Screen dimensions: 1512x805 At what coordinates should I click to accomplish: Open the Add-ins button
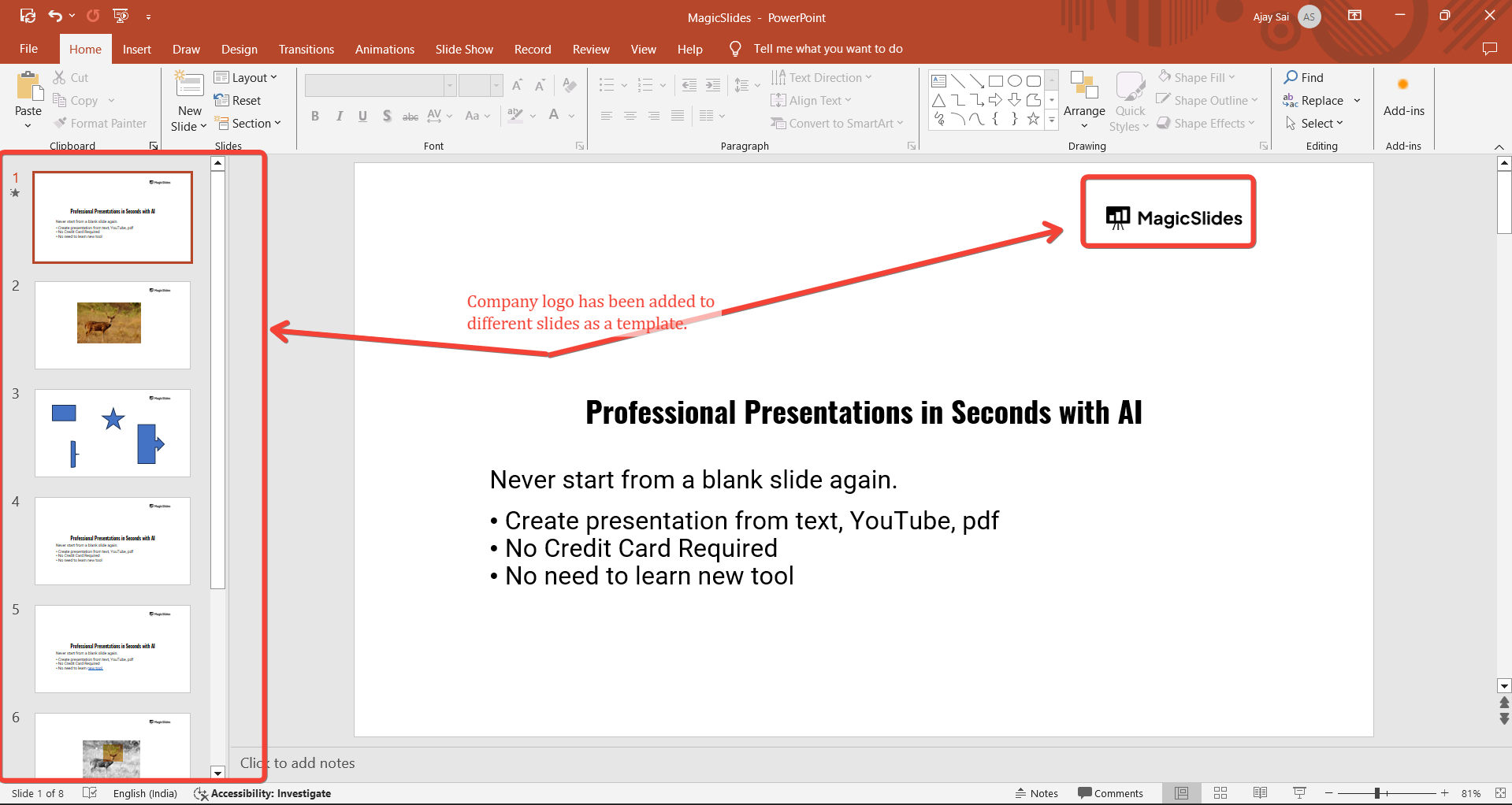1403,98
